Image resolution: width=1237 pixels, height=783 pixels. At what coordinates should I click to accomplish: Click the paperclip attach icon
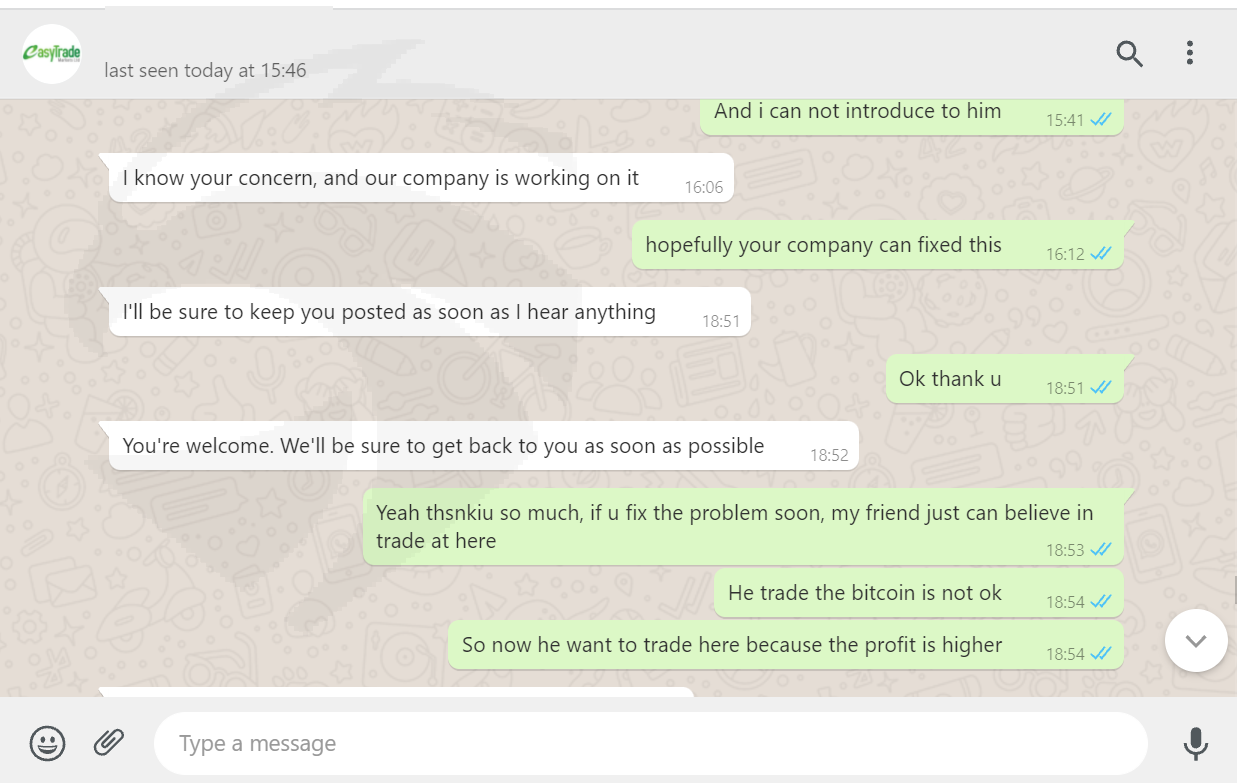(108, 743)
